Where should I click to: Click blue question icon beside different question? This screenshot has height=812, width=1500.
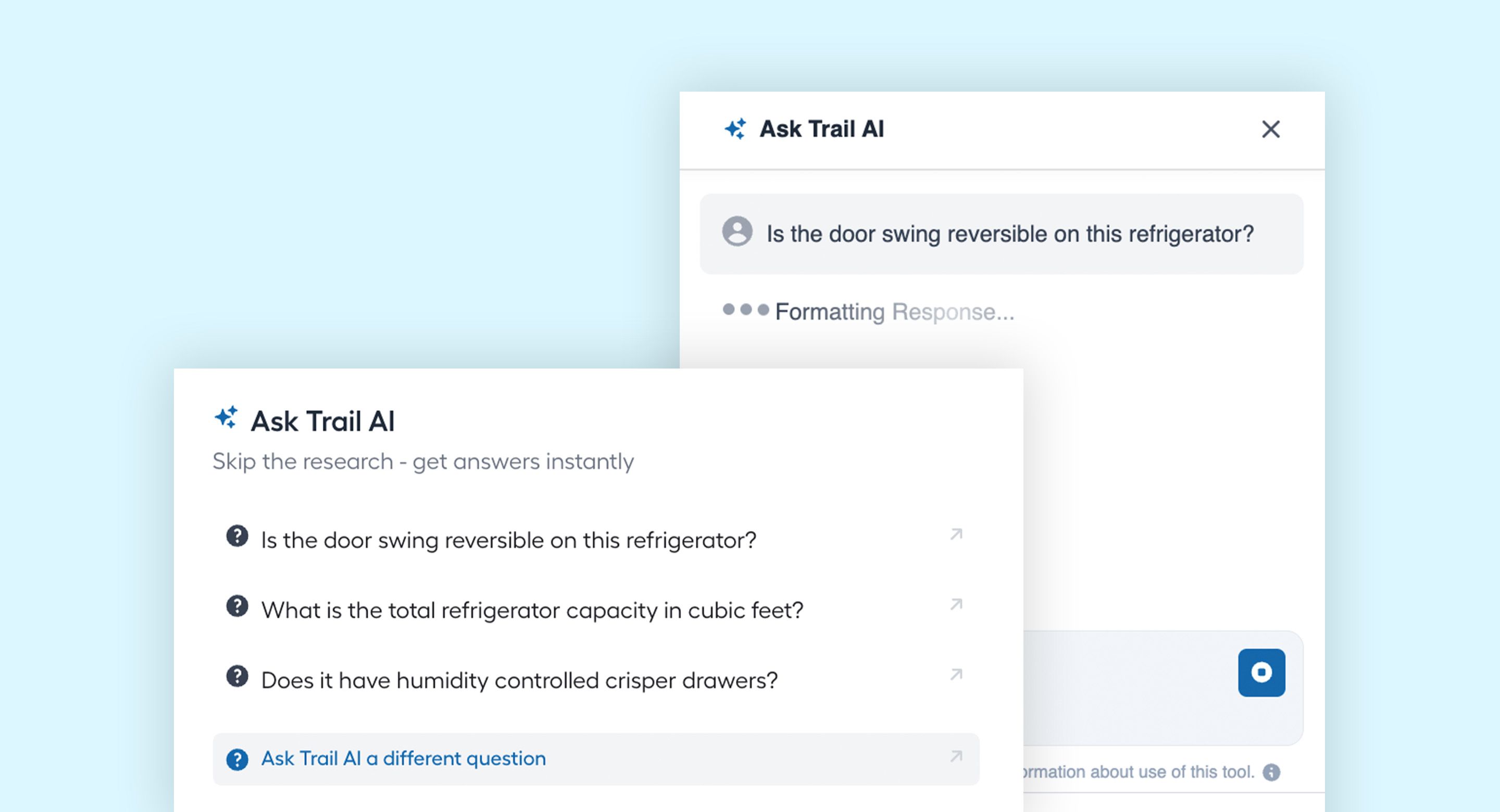coord(237,759)
